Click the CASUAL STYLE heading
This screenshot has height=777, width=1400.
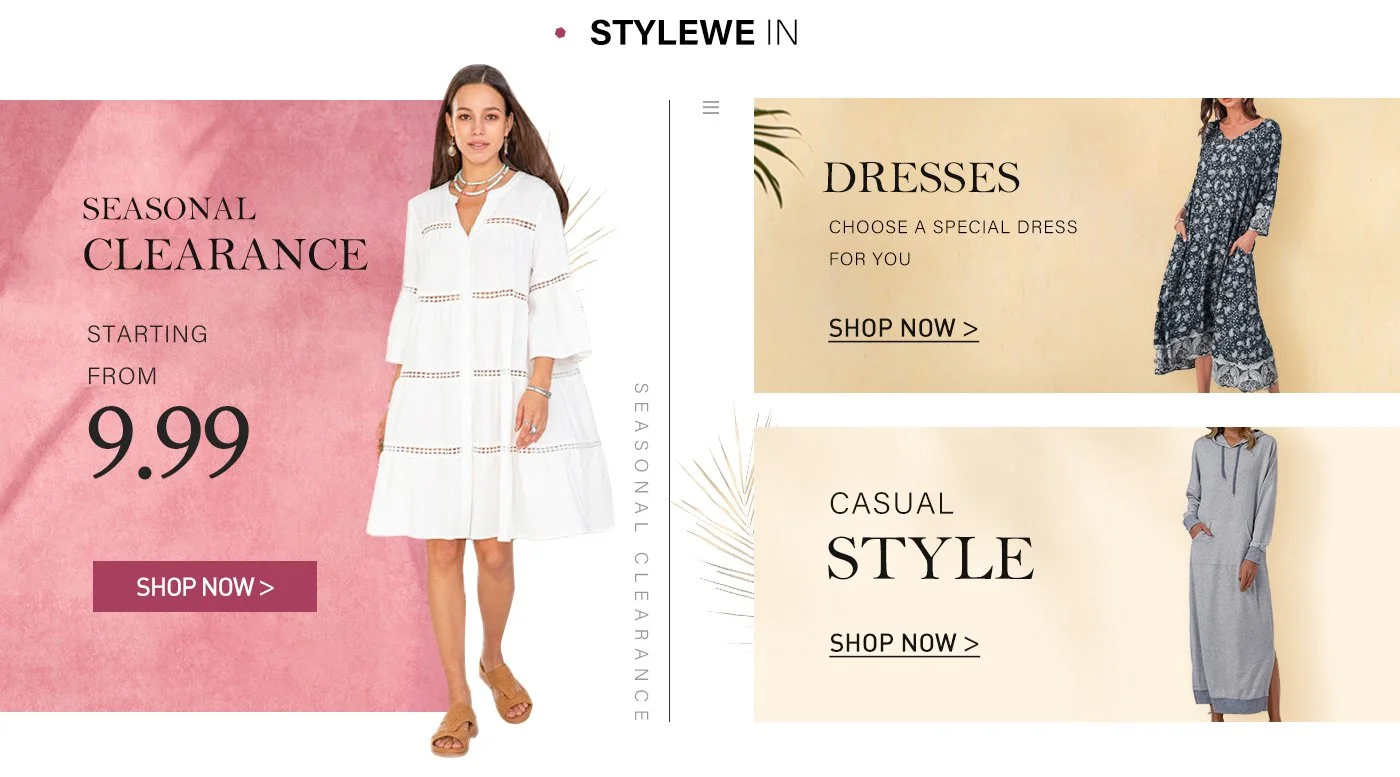(930, 536)
